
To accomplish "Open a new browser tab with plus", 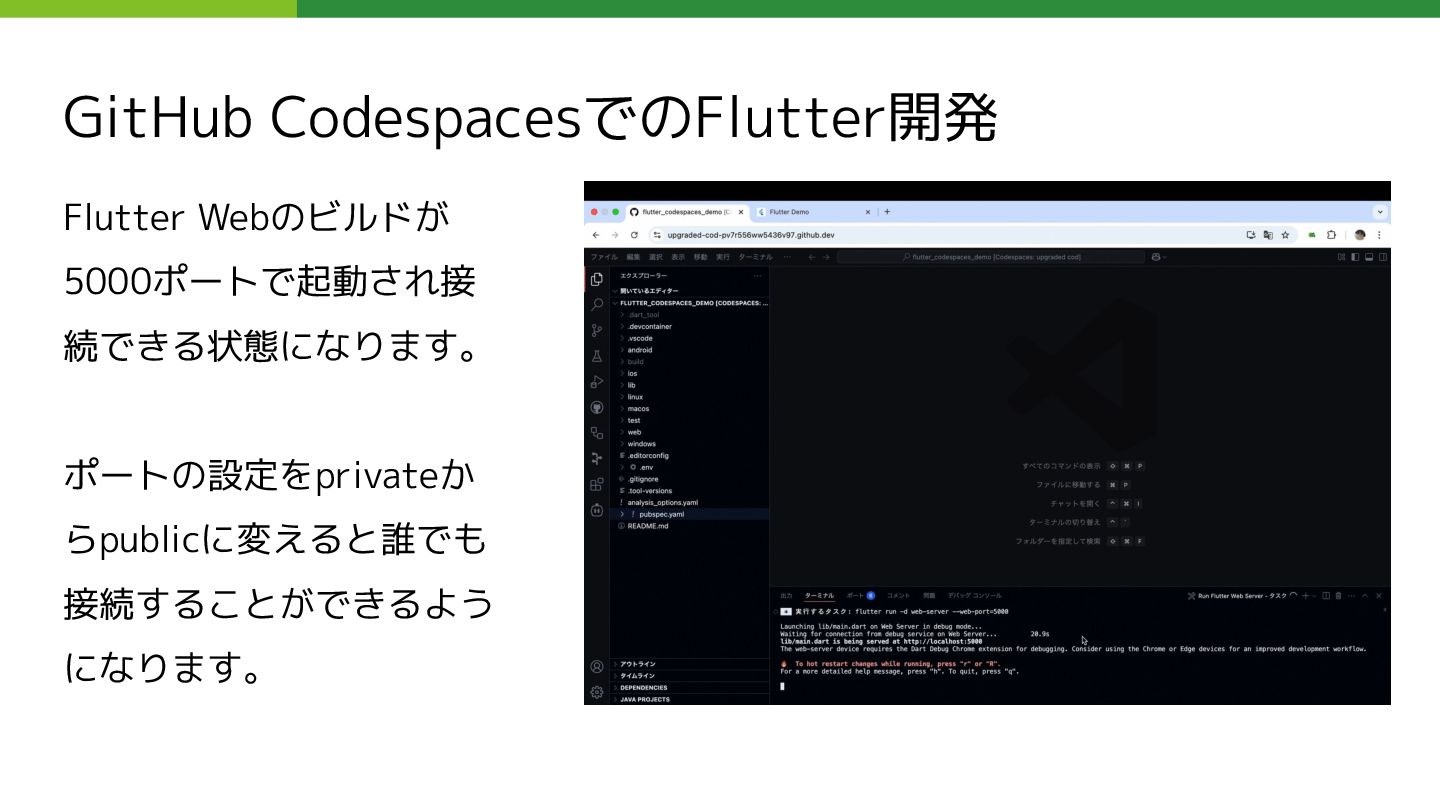I will pyautogui.click(x=887, y=212).
